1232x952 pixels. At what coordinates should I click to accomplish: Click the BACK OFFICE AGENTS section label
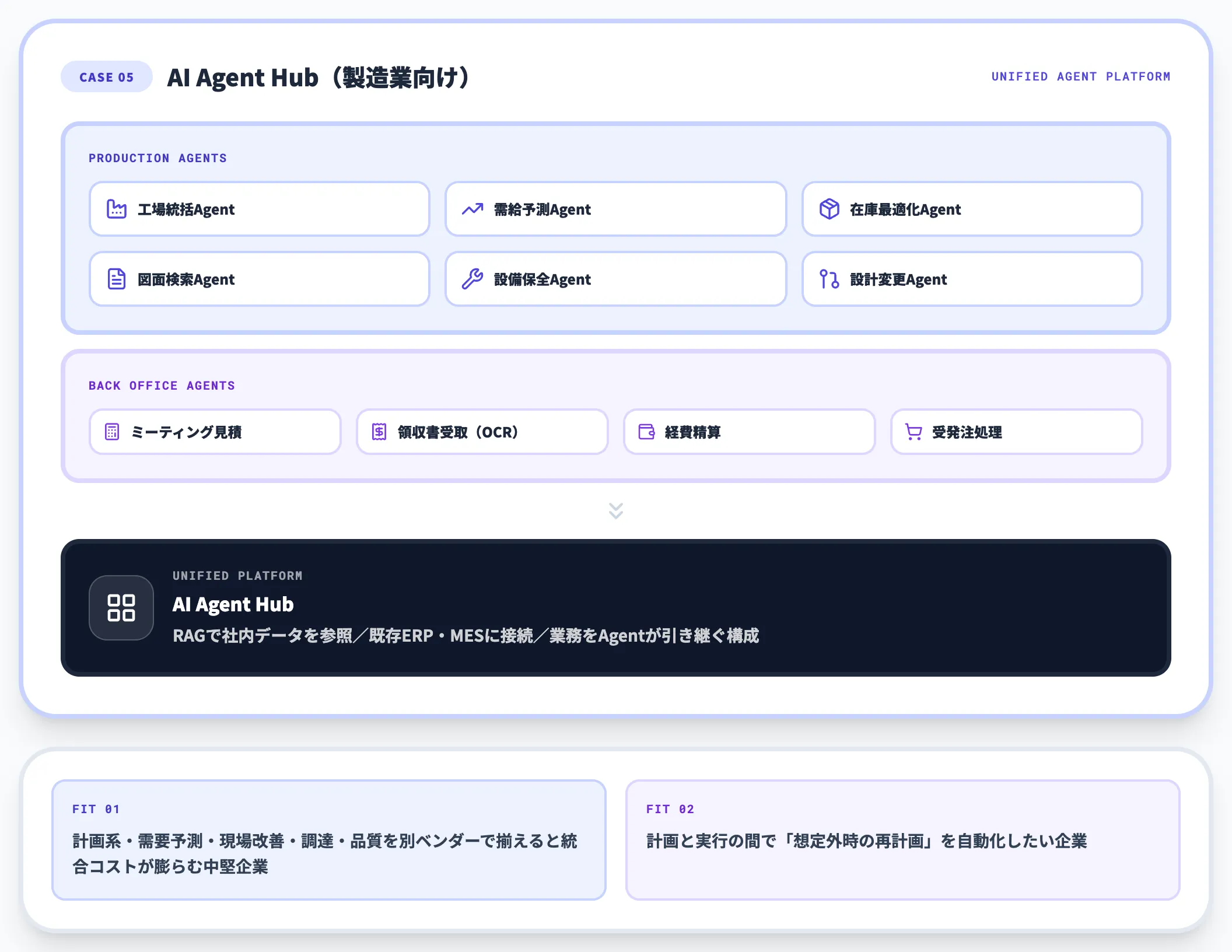[x=162, y=386]
